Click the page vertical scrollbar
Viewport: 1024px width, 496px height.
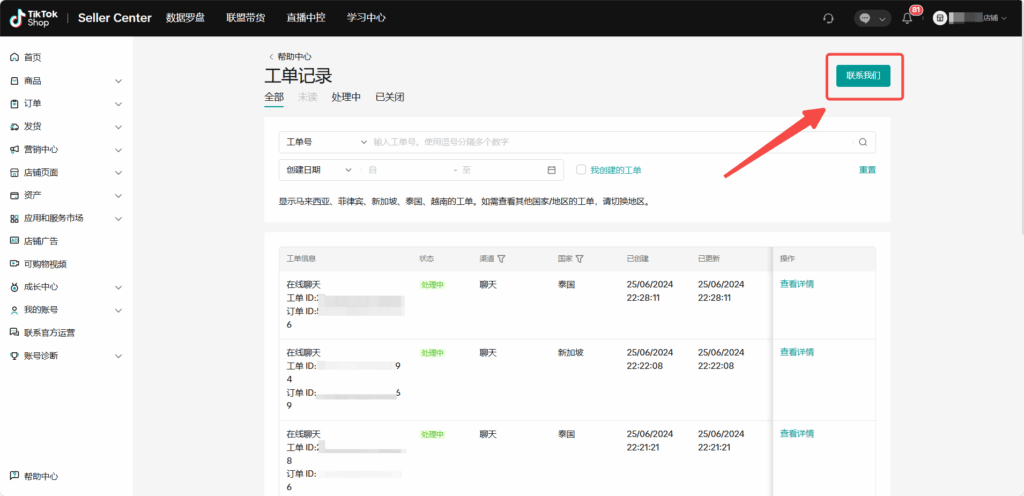pos(1021,135)
